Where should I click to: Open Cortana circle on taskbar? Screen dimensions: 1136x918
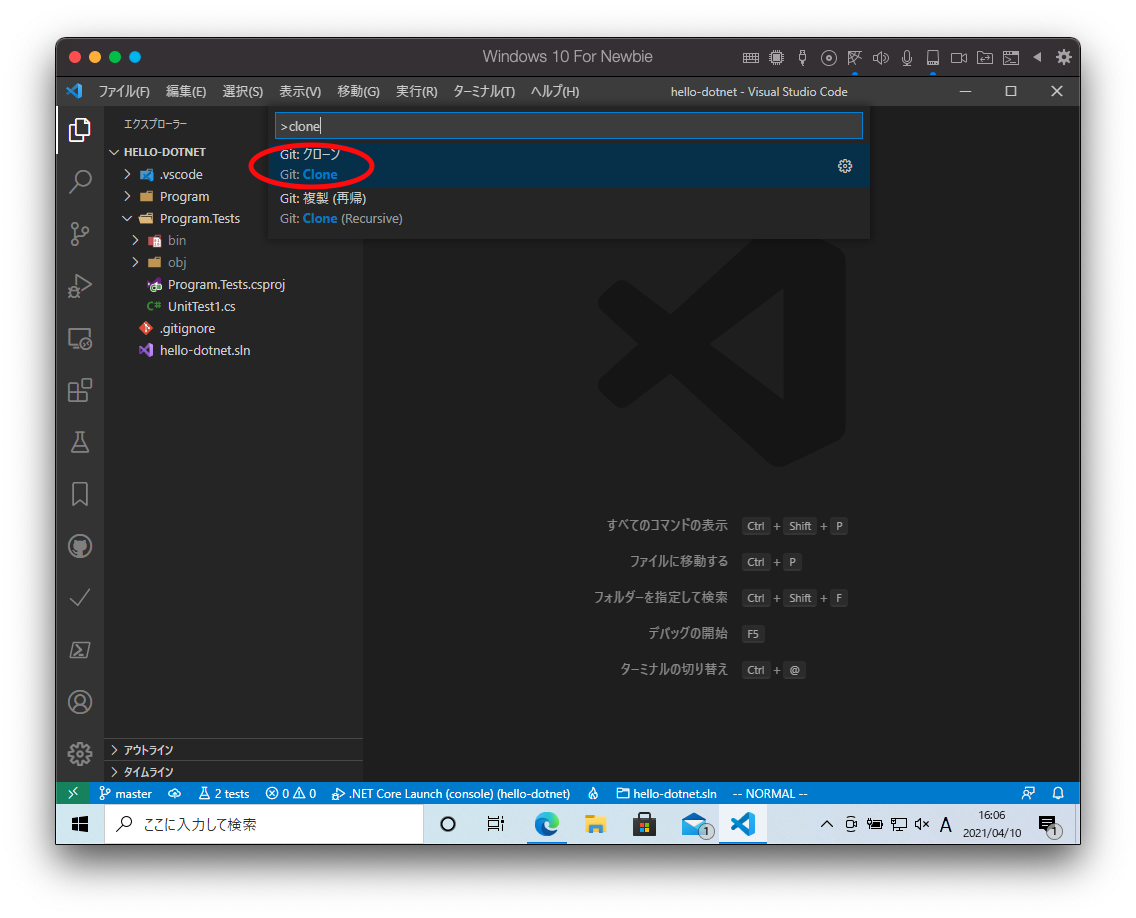[448, 824]
